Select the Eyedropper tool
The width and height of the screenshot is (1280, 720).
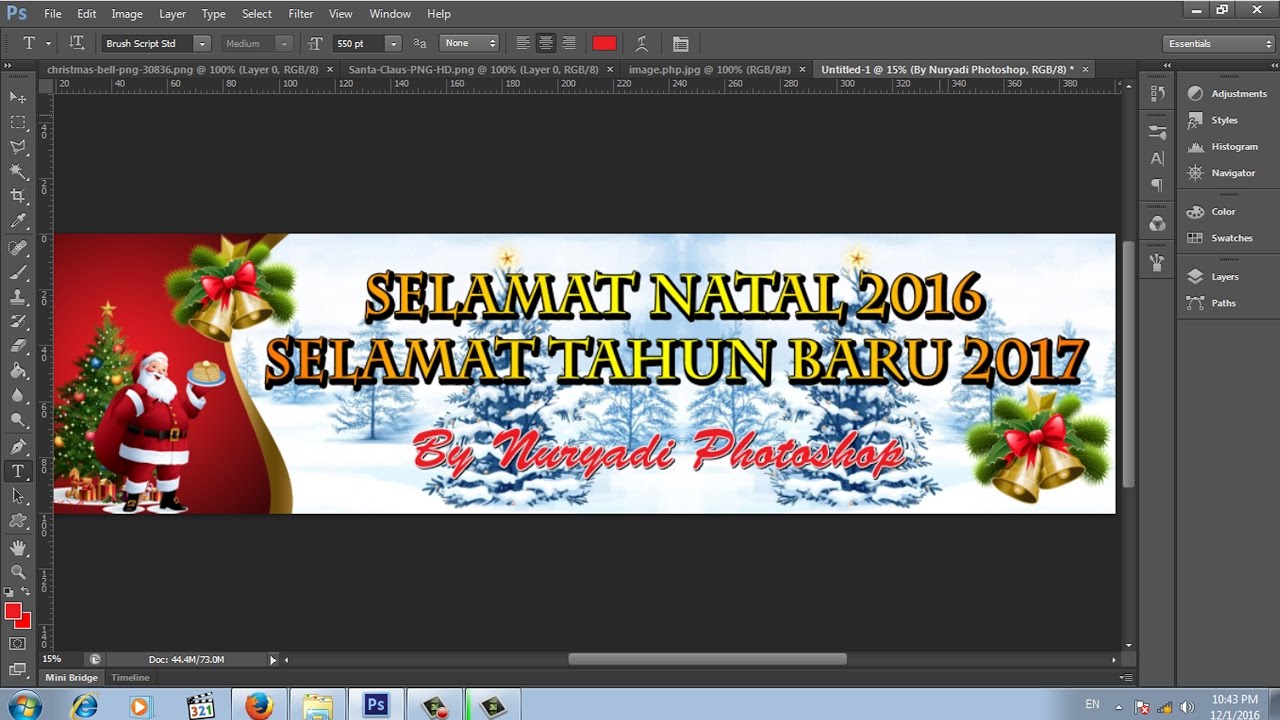(x=18, y=221)
